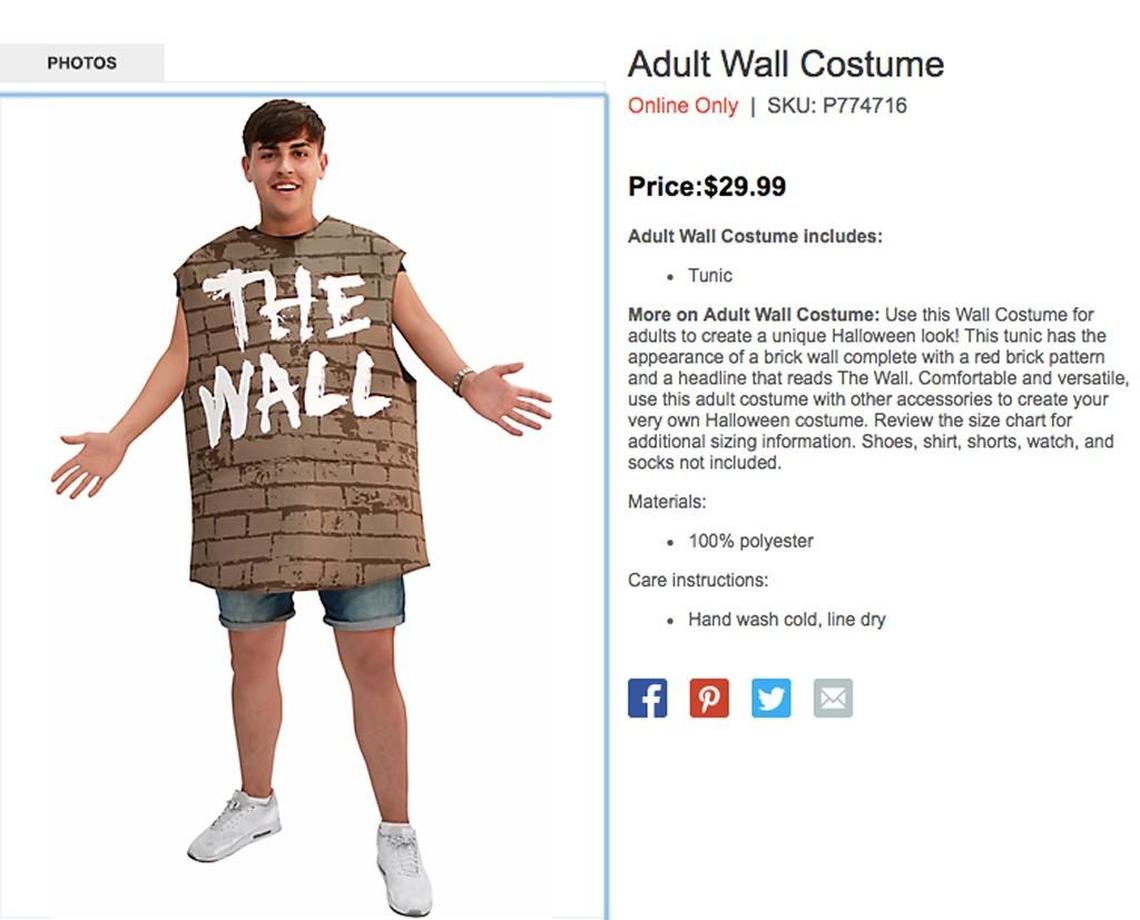Select the Adult Wall Costume title
This screenshot has width=1140, height=920.
(786, 64)
